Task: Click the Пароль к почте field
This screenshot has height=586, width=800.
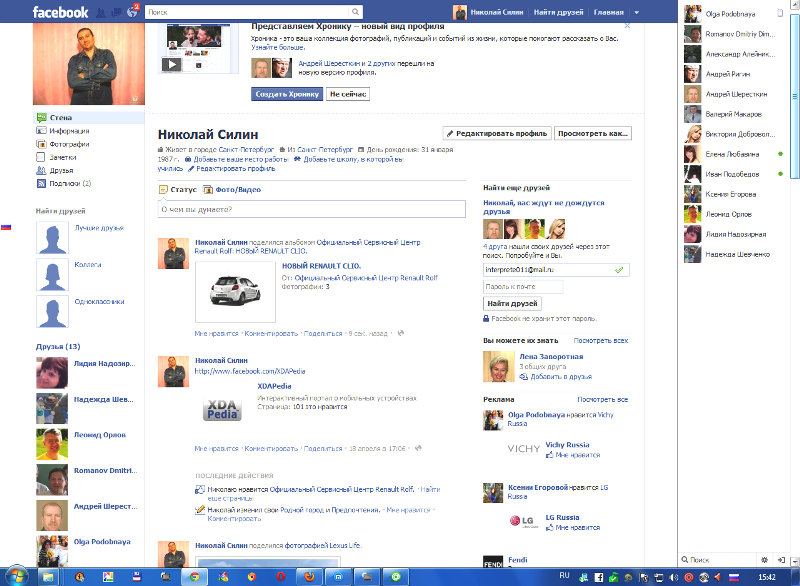Action: tap(523, 287)
